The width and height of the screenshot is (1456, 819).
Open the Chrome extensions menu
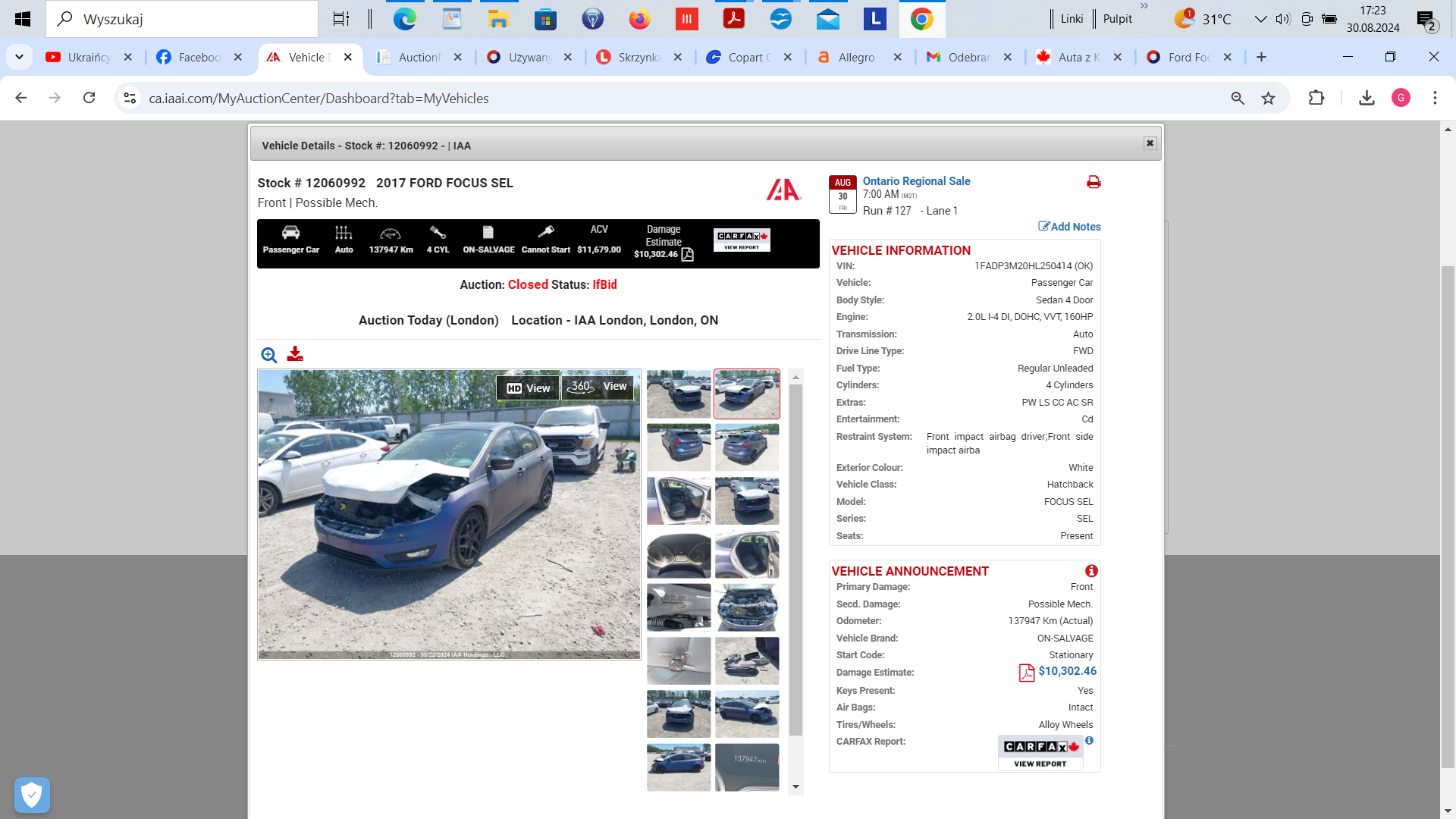[x=1316, y=98]
